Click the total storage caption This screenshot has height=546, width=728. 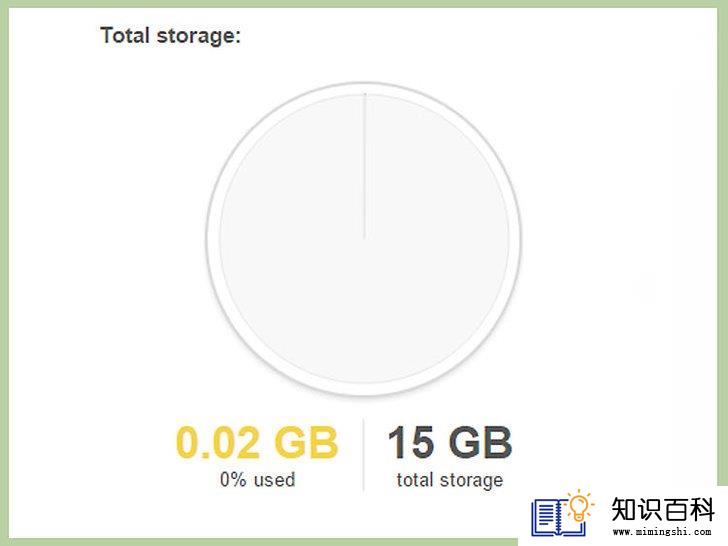tap(450, 480)
